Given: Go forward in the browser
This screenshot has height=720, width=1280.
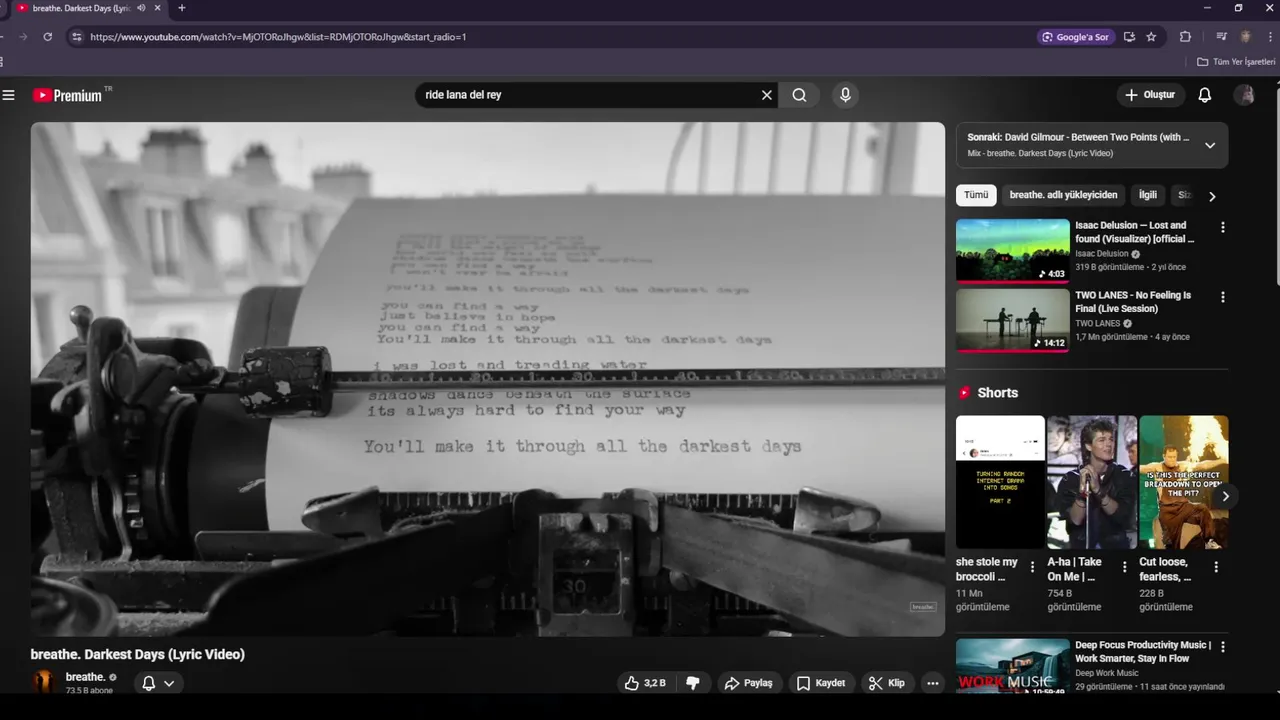Looking at the screenshot, I should [x=23, y=37].
